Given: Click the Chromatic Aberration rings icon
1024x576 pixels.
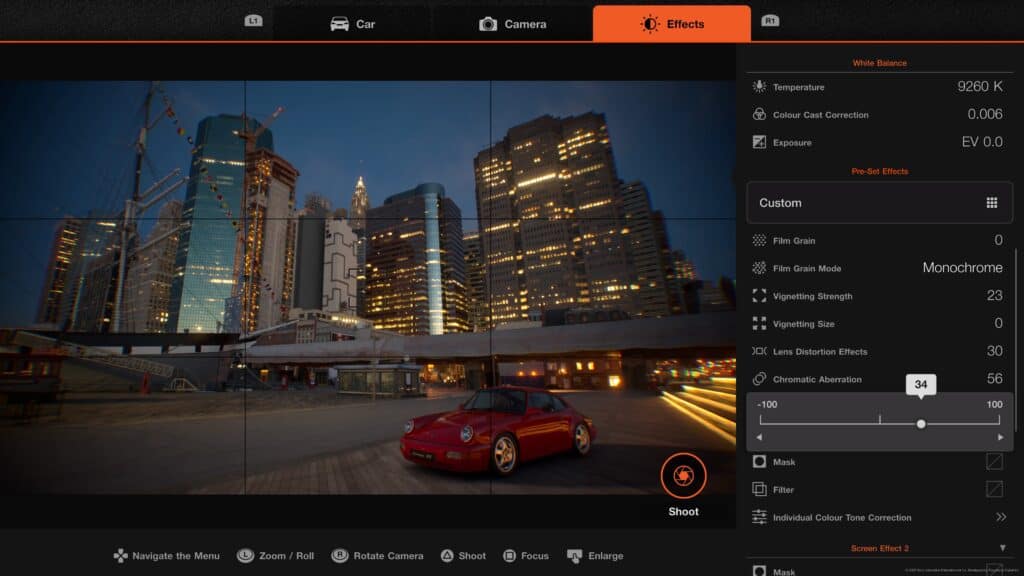Looking at the screenshot, I should pyautogui.click(x=757, y=379).
